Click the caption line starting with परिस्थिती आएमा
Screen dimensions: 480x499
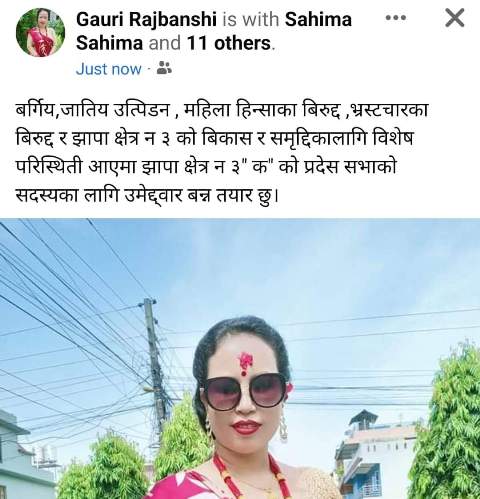[206, 166]
